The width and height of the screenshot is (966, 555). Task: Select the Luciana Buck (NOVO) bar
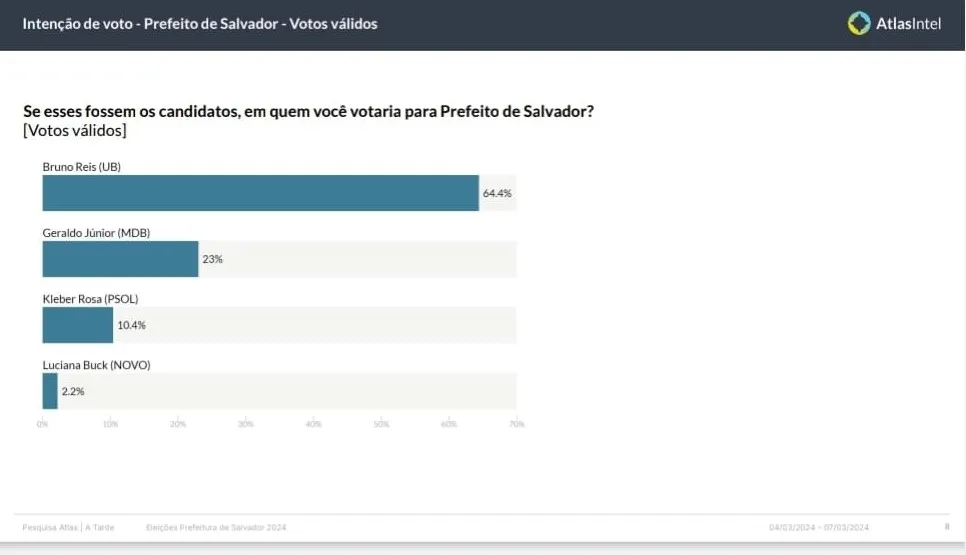[x=50, y=391]
